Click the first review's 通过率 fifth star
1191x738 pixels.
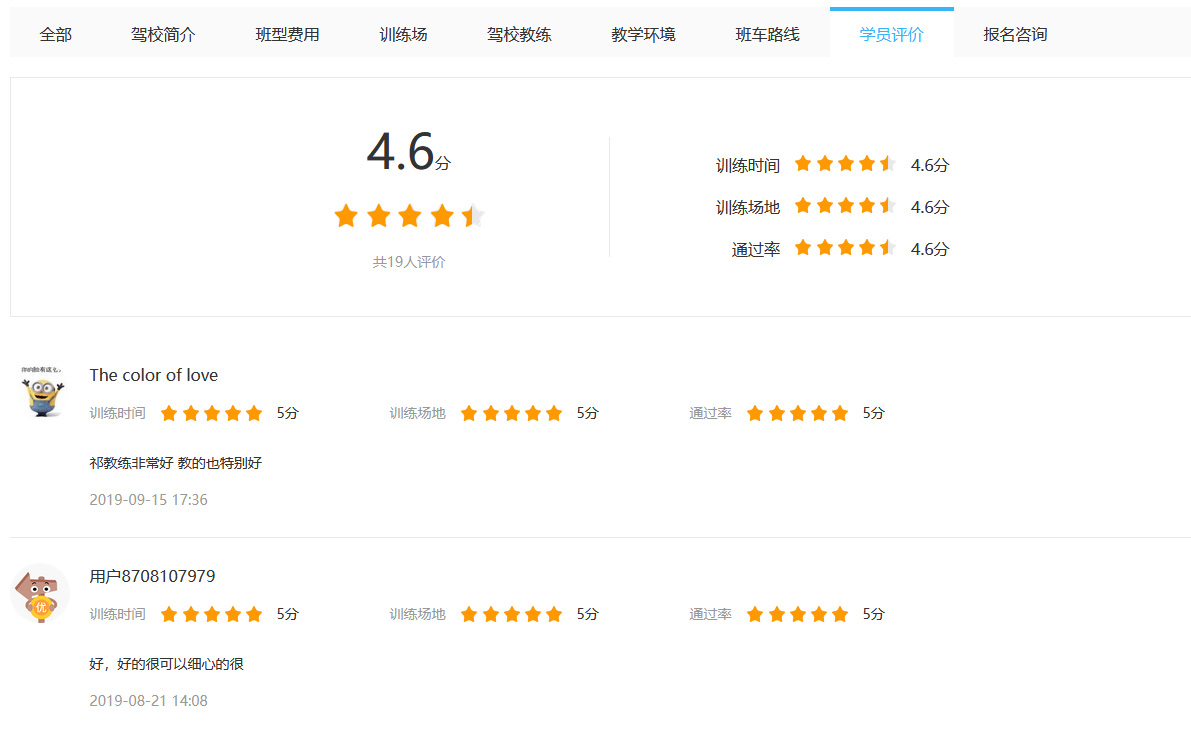[x=839, y=413]
